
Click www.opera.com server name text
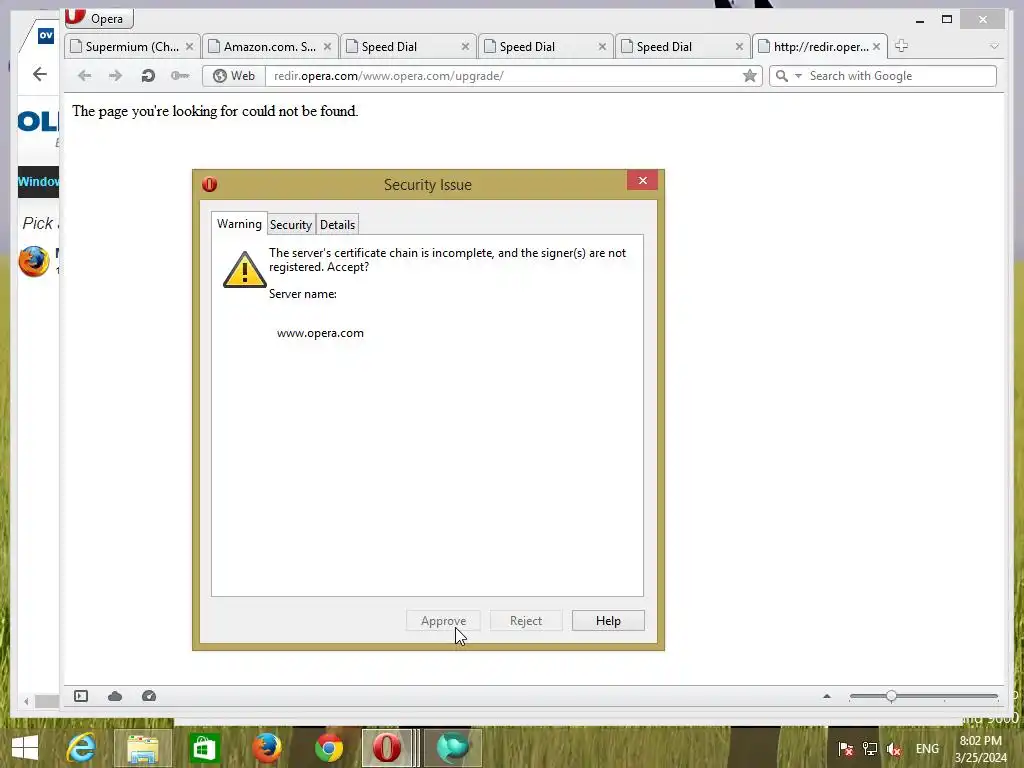(320, 333)
